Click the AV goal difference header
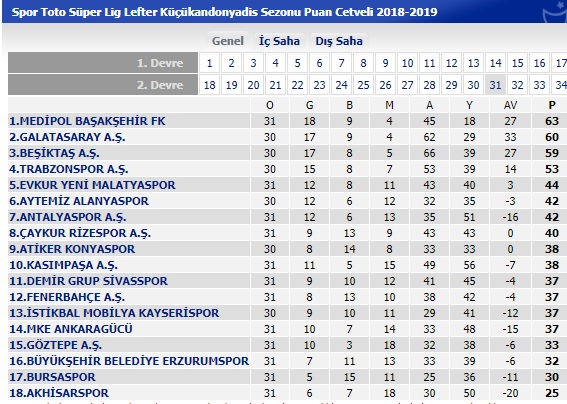Screen dimensions: 567x404 pyautogui.click(x=510, y=105)
